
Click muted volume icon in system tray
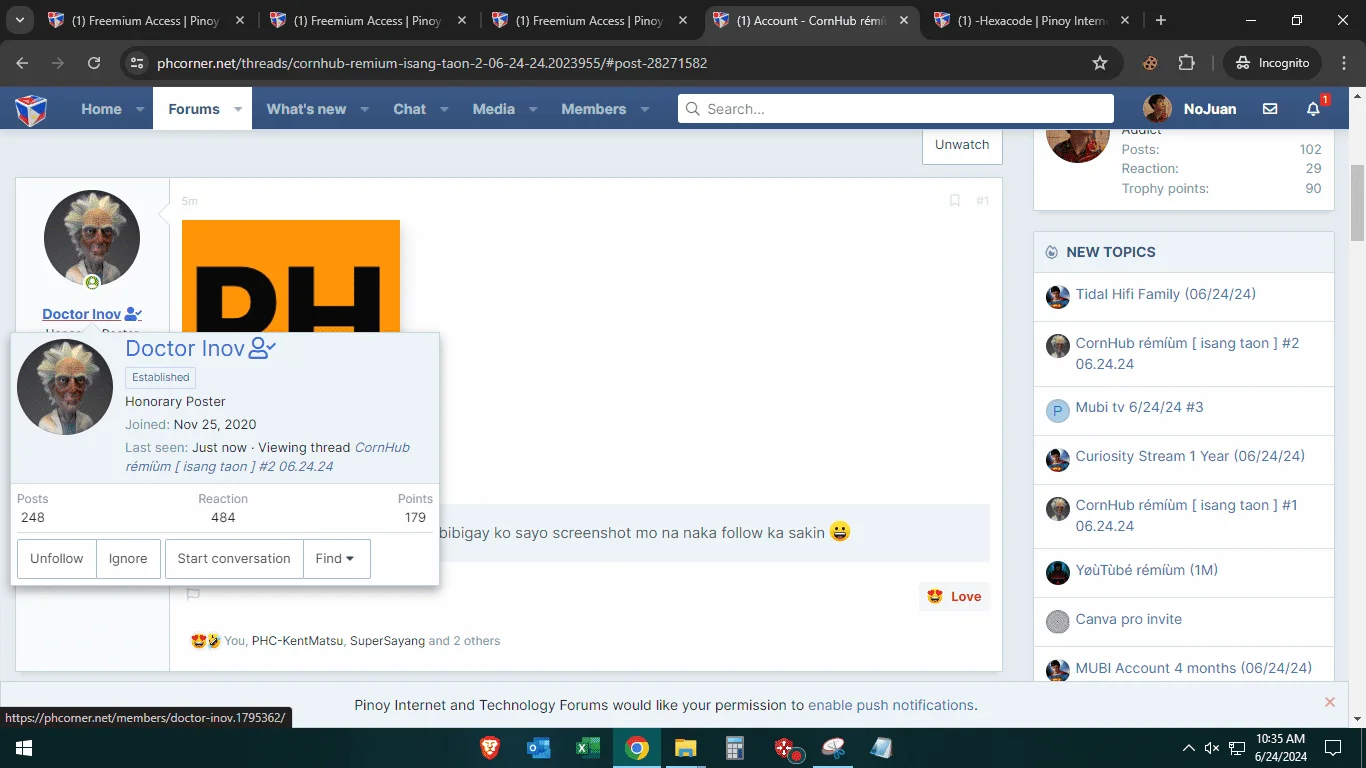click(x=1212, y=748)
